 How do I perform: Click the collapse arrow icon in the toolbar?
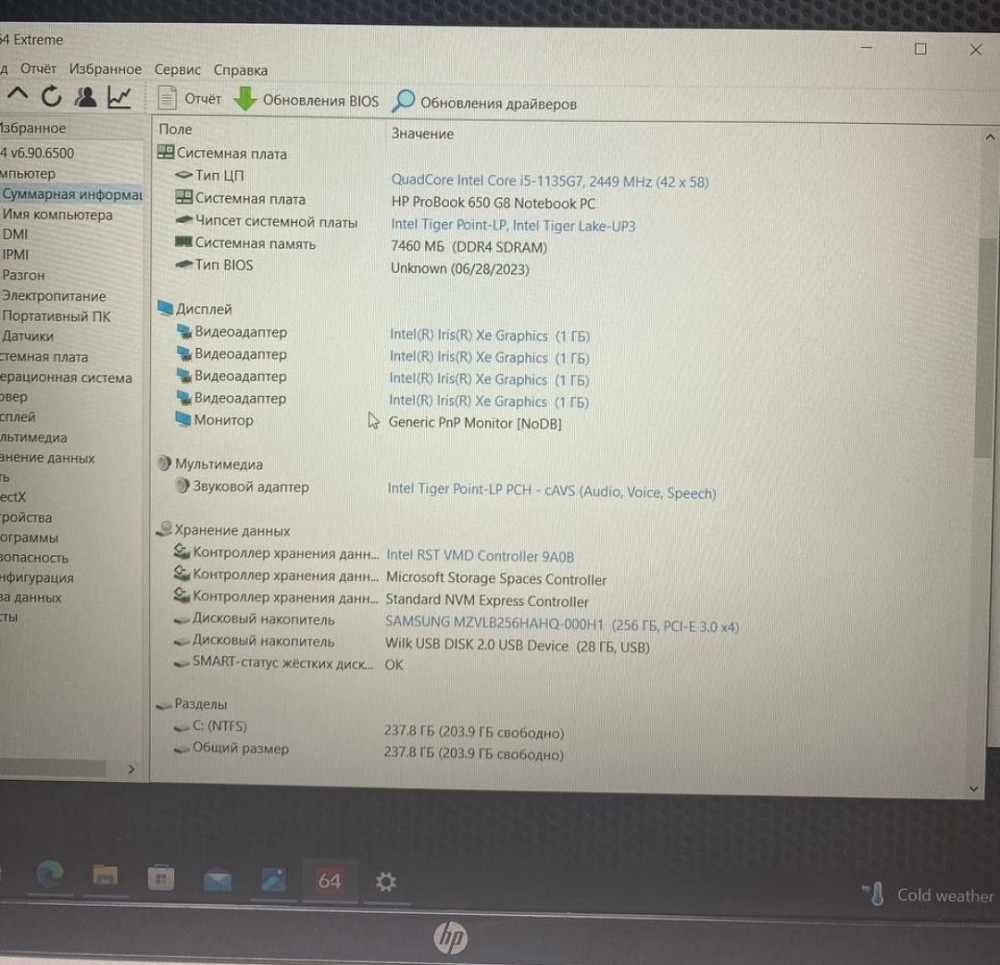17,96
